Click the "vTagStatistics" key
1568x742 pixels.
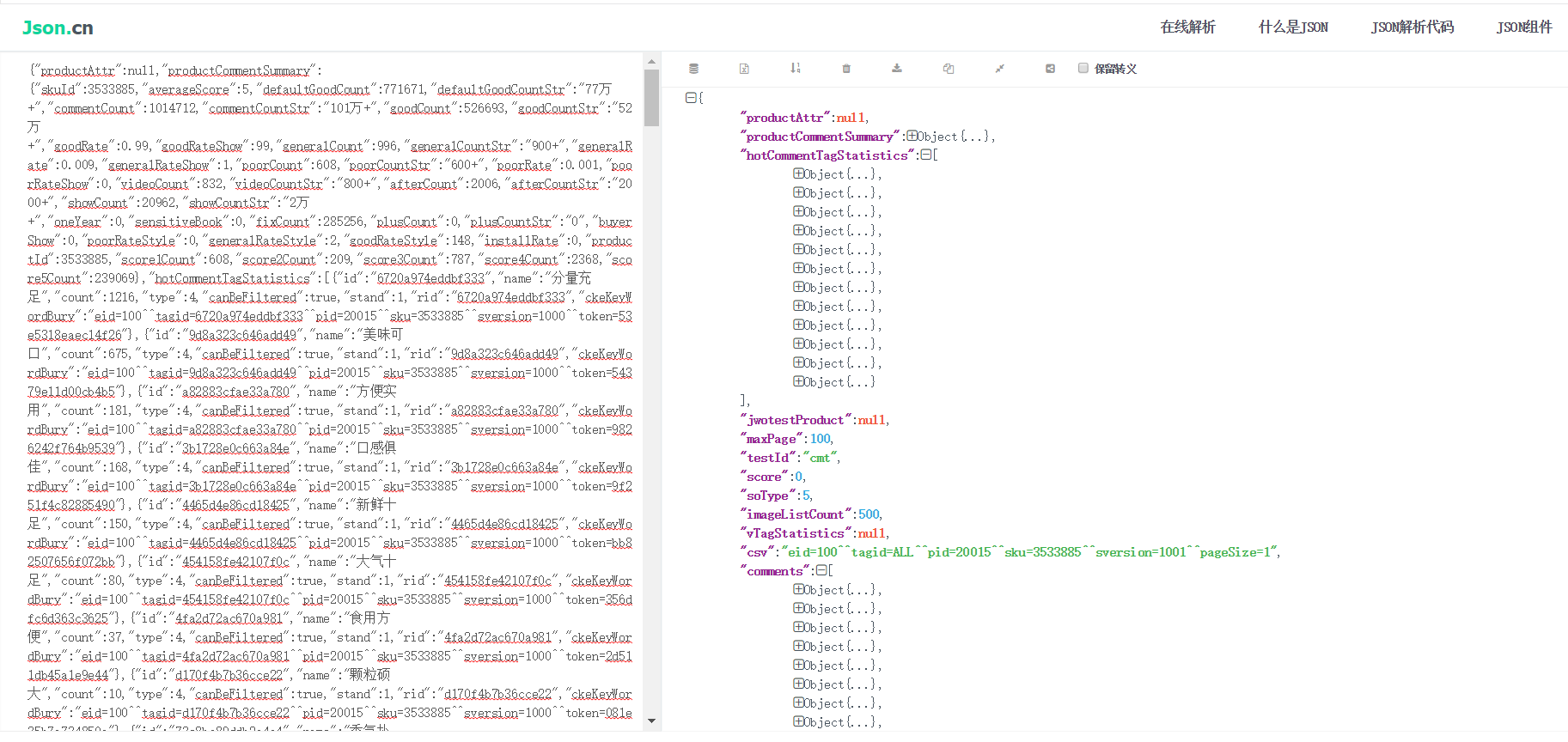pos(796,533)
